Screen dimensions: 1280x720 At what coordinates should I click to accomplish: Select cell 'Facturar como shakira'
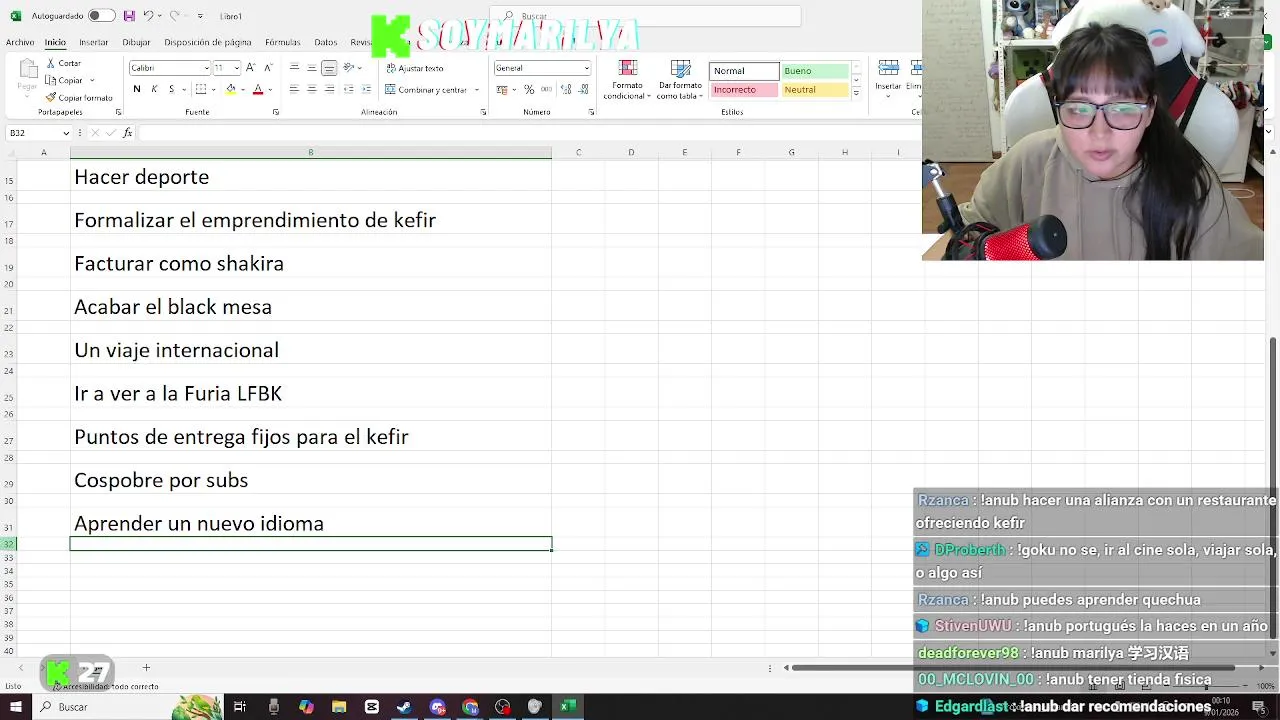311,263
